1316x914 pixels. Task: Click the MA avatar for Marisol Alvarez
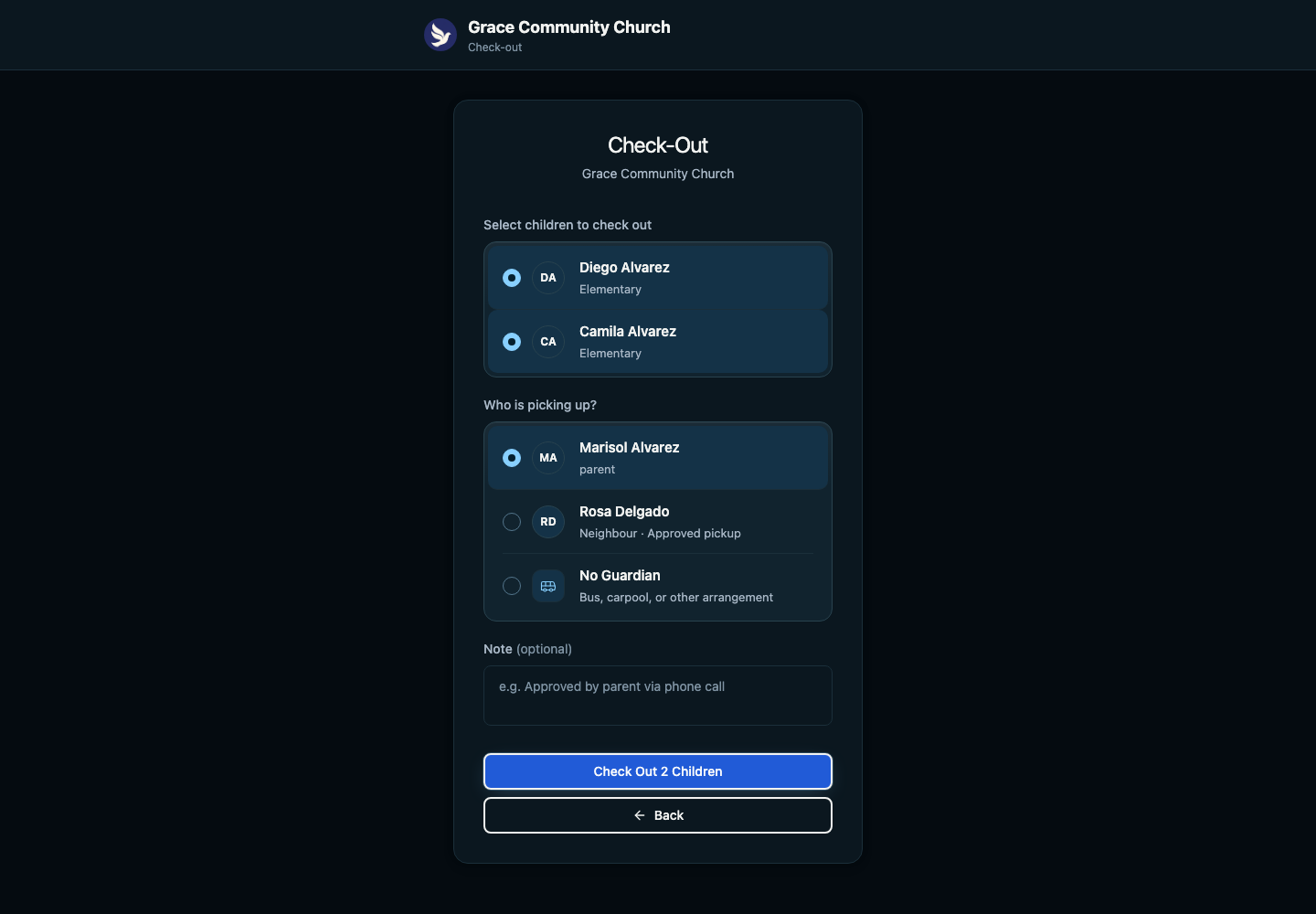(548, 458)
